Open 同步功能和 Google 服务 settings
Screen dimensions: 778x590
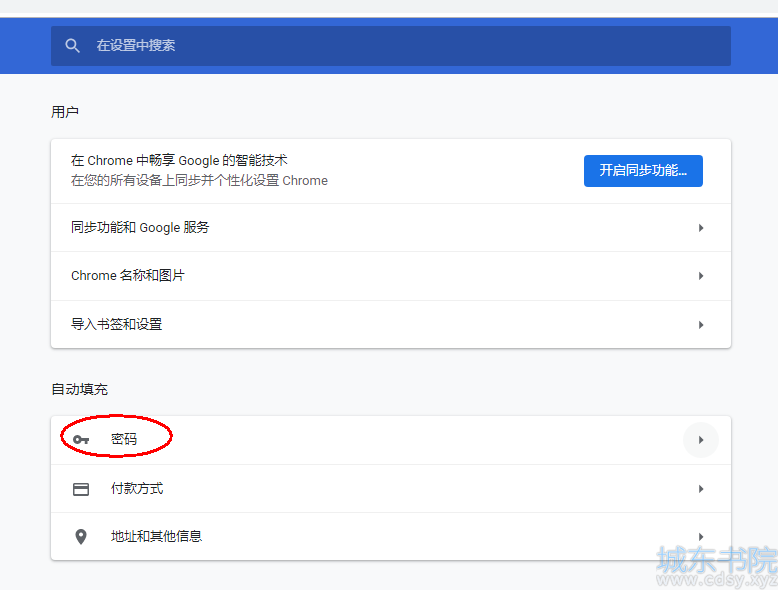click(390, 228)
